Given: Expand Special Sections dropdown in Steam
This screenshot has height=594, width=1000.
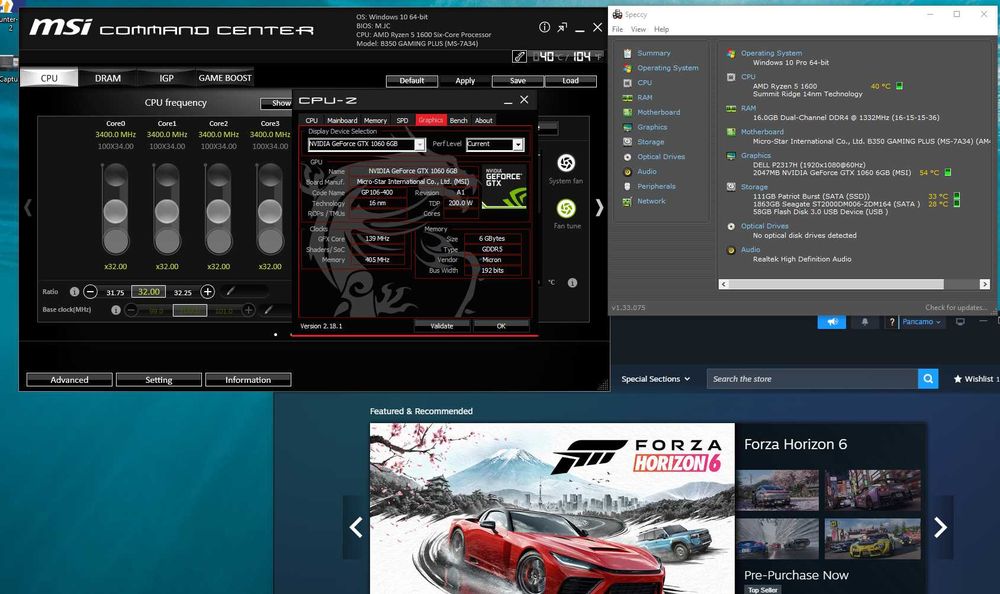Looking at the screenshot, I should pyautogui.click(x=656, y=379).
